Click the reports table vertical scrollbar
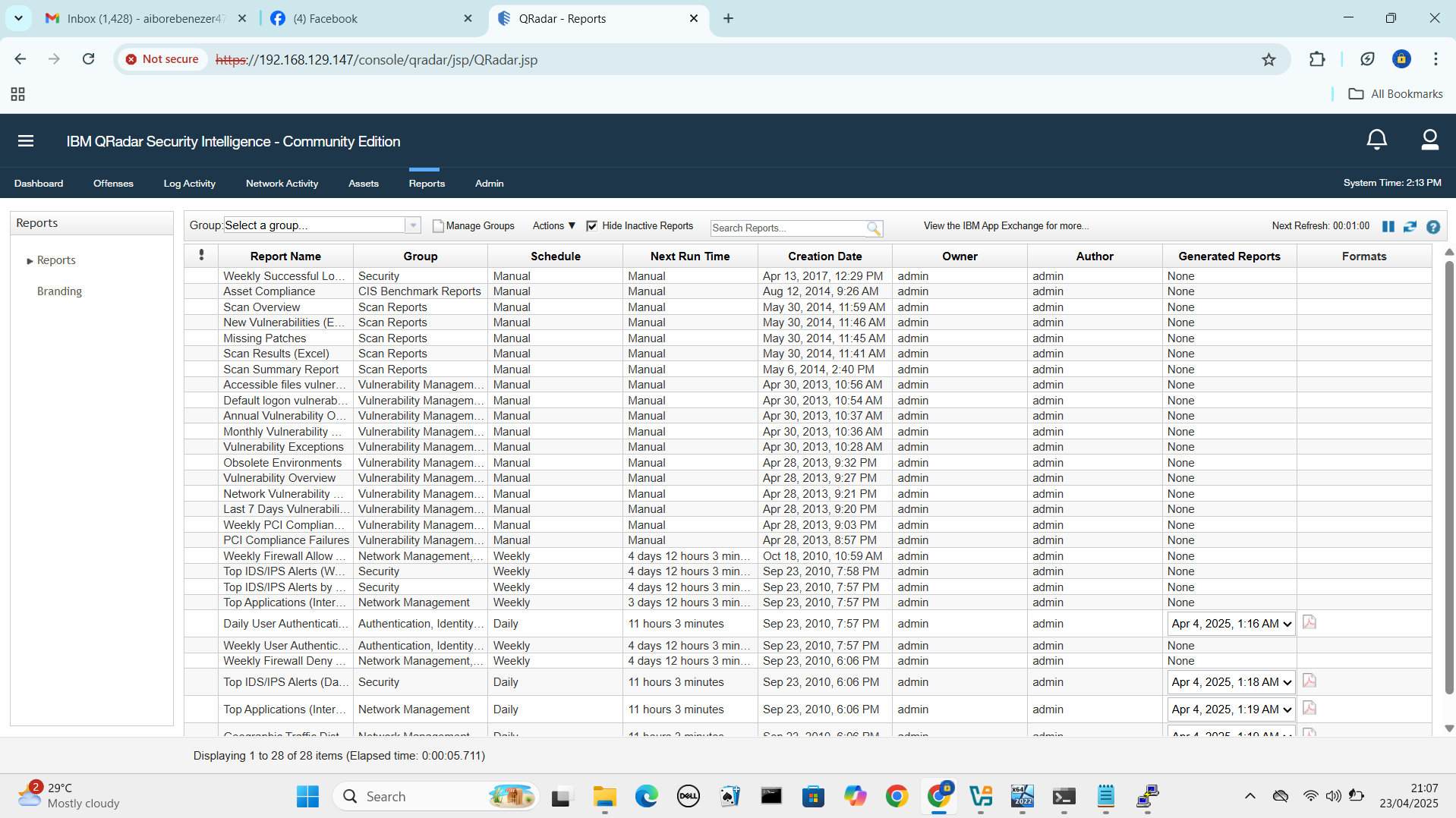The height and width of the screenshot is (818, 1456). coord(1448,478)
